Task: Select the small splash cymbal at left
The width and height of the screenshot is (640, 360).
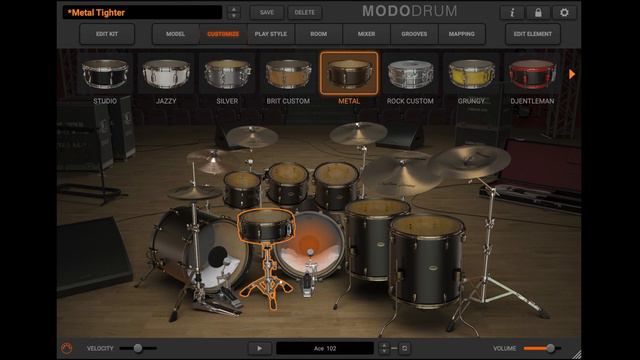Action: (x=212, y=160)
